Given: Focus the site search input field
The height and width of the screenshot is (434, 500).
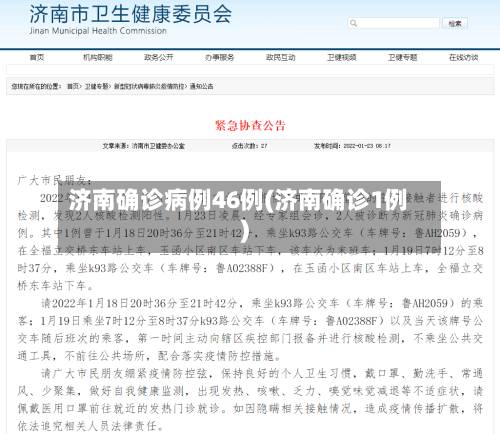Looking at the screenshot, I should (x=394, y=23).
